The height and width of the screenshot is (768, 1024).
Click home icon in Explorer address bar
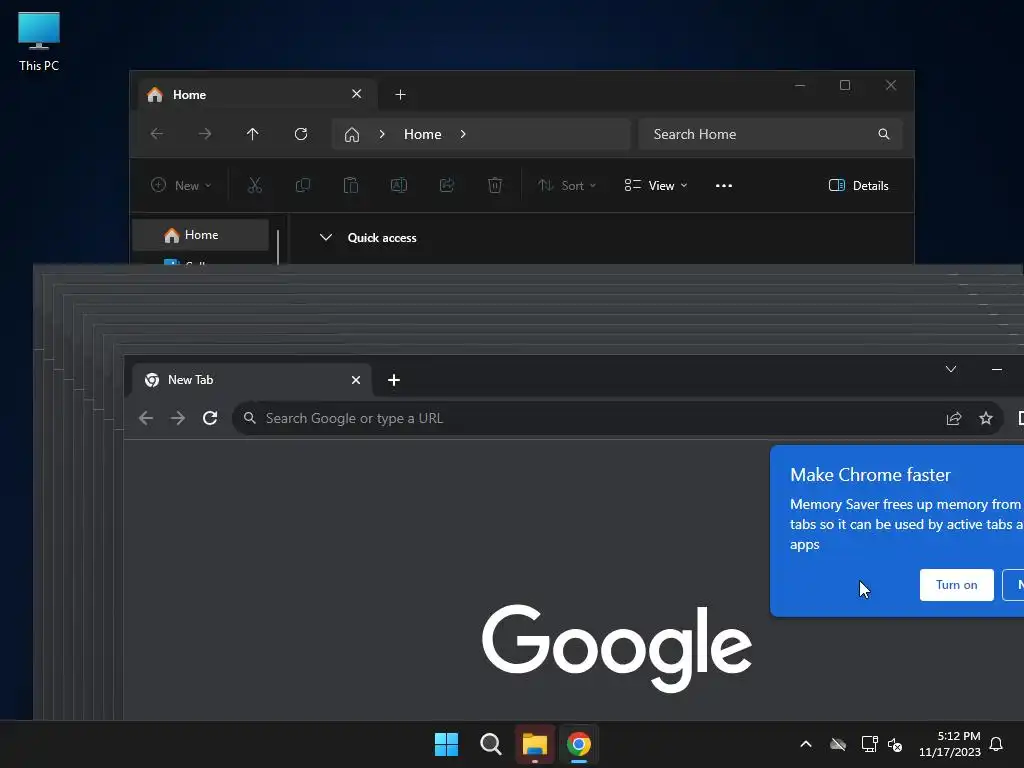tap(352, 135)
